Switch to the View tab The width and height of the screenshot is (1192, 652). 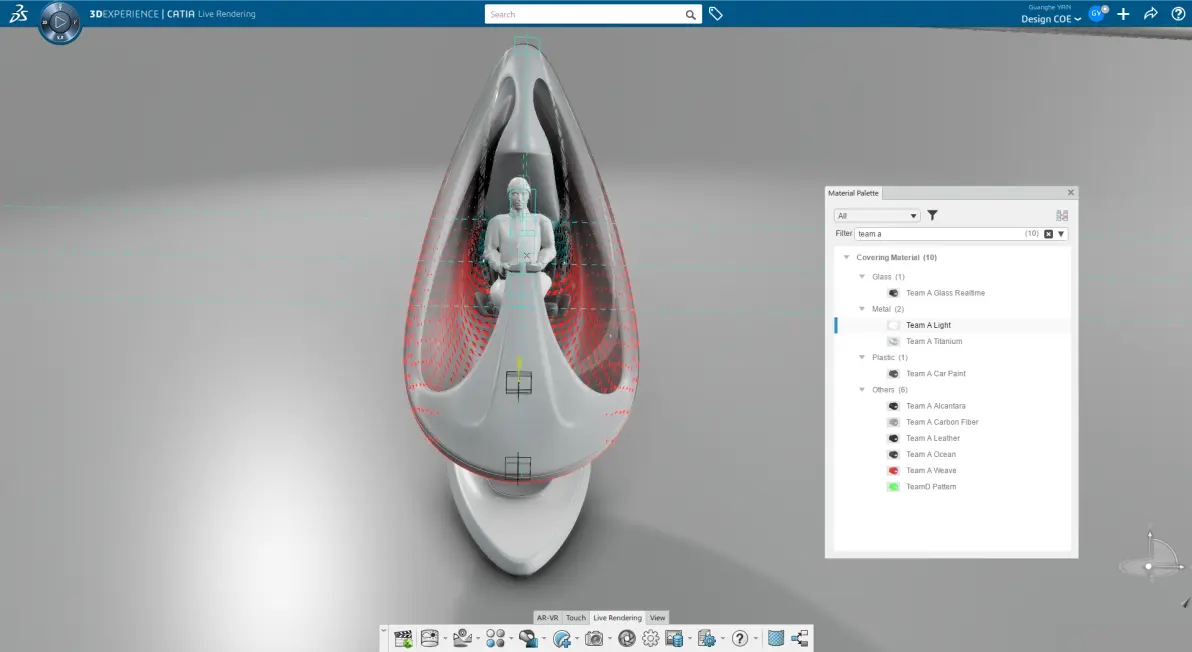click(x=658, y=618)
